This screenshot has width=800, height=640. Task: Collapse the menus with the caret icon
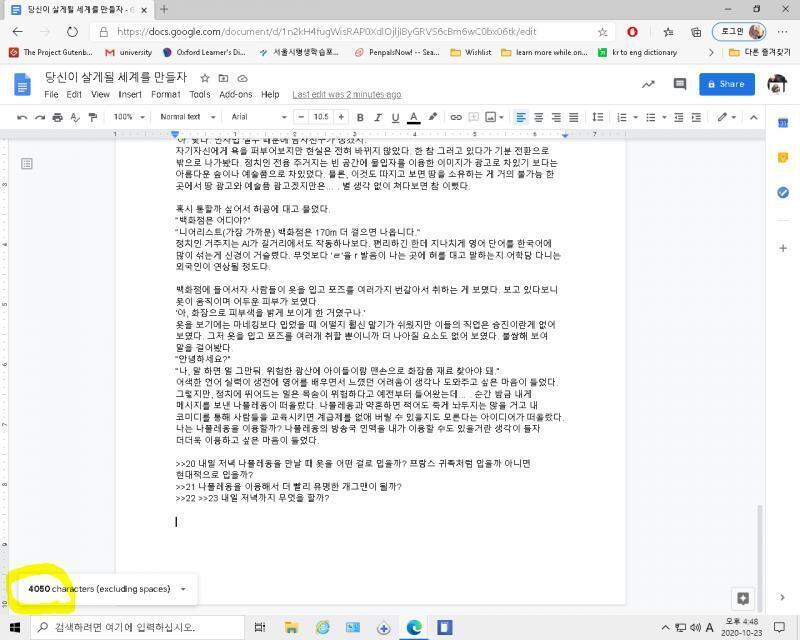point(754,117)
